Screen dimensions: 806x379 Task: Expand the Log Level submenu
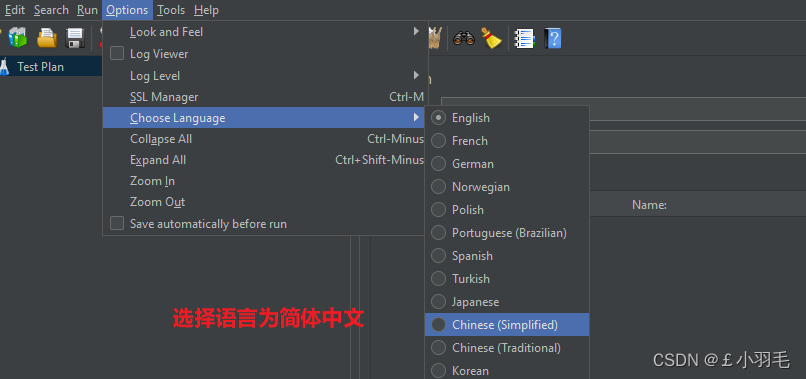pos(264,76)
